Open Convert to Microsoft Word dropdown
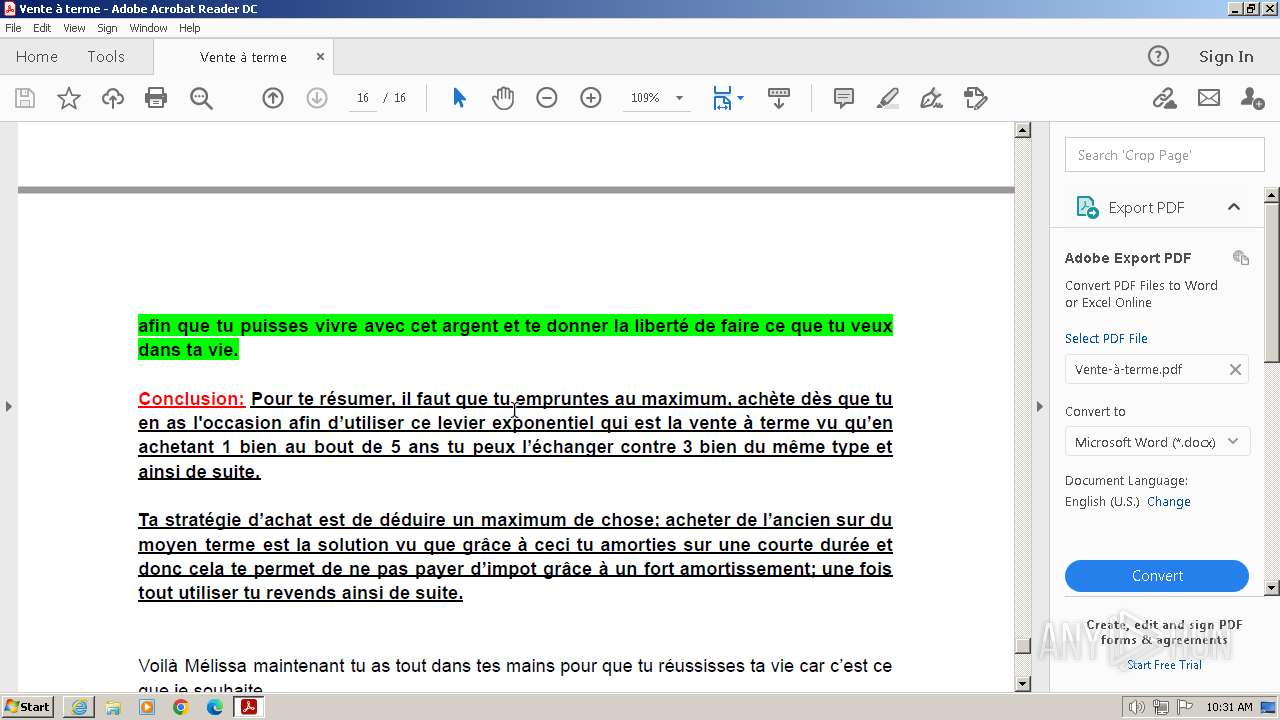This screenshot has width=1280, height=720. [1157, 442]
